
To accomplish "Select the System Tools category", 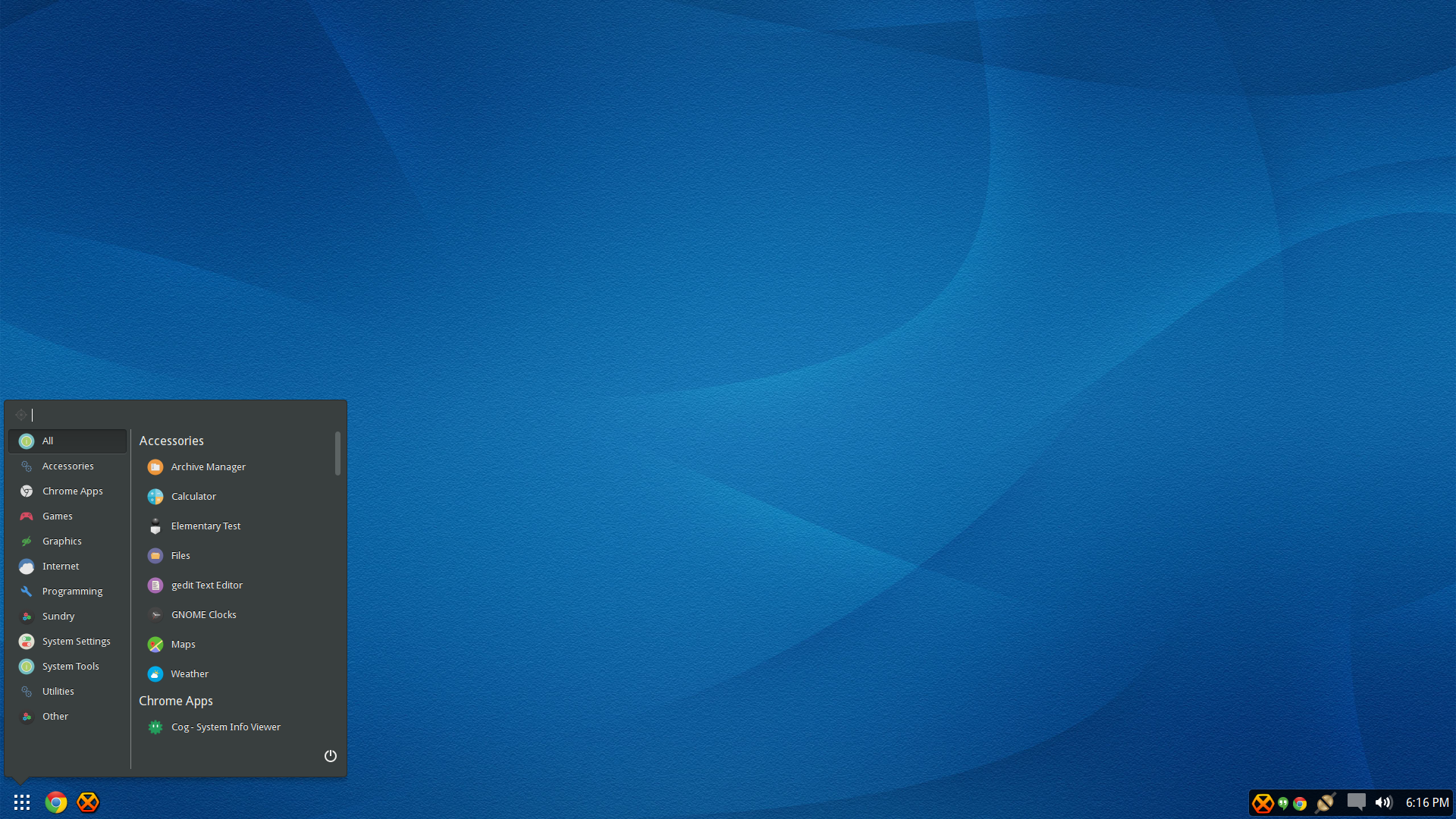I will [67, 666].
